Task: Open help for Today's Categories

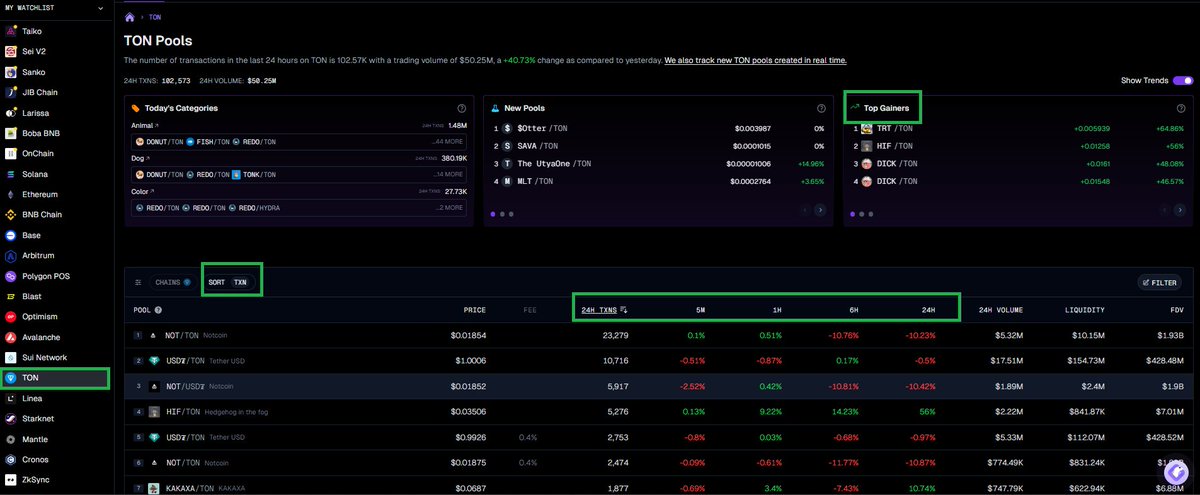Action: point(462,108)
